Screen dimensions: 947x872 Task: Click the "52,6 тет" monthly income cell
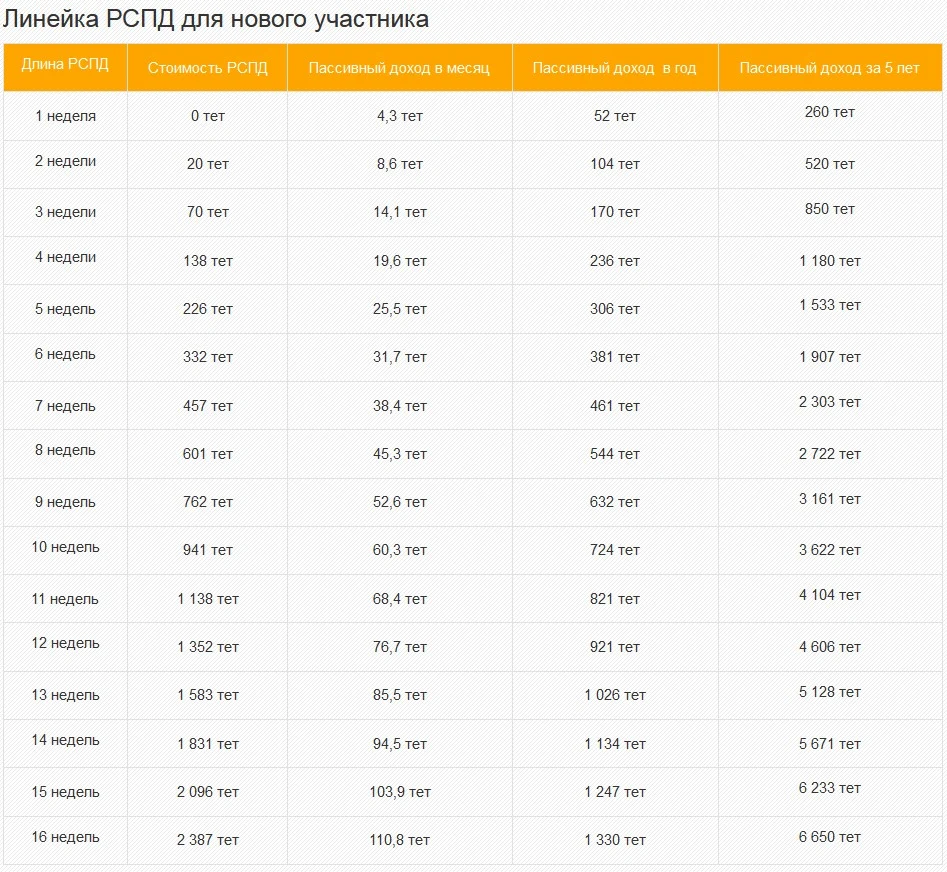399,502
